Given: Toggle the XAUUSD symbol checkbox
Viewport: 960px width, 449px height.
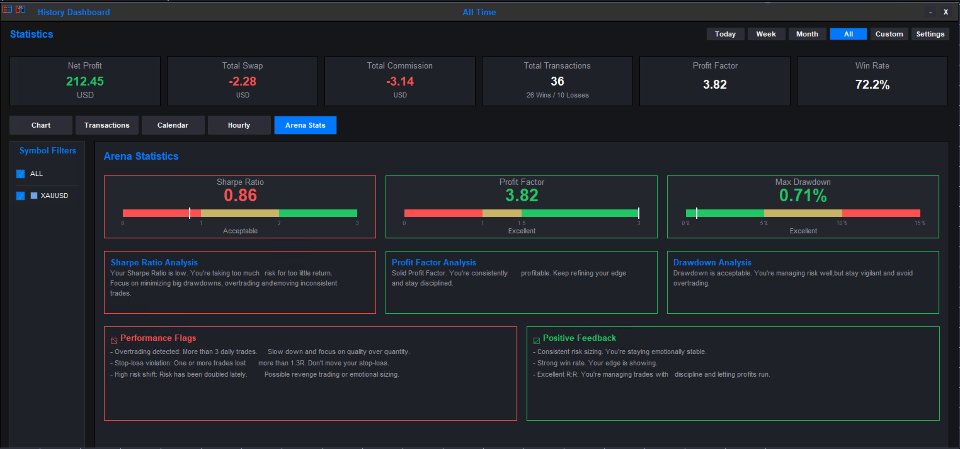Looking at the screenshot, I should (x=20, y=195).
